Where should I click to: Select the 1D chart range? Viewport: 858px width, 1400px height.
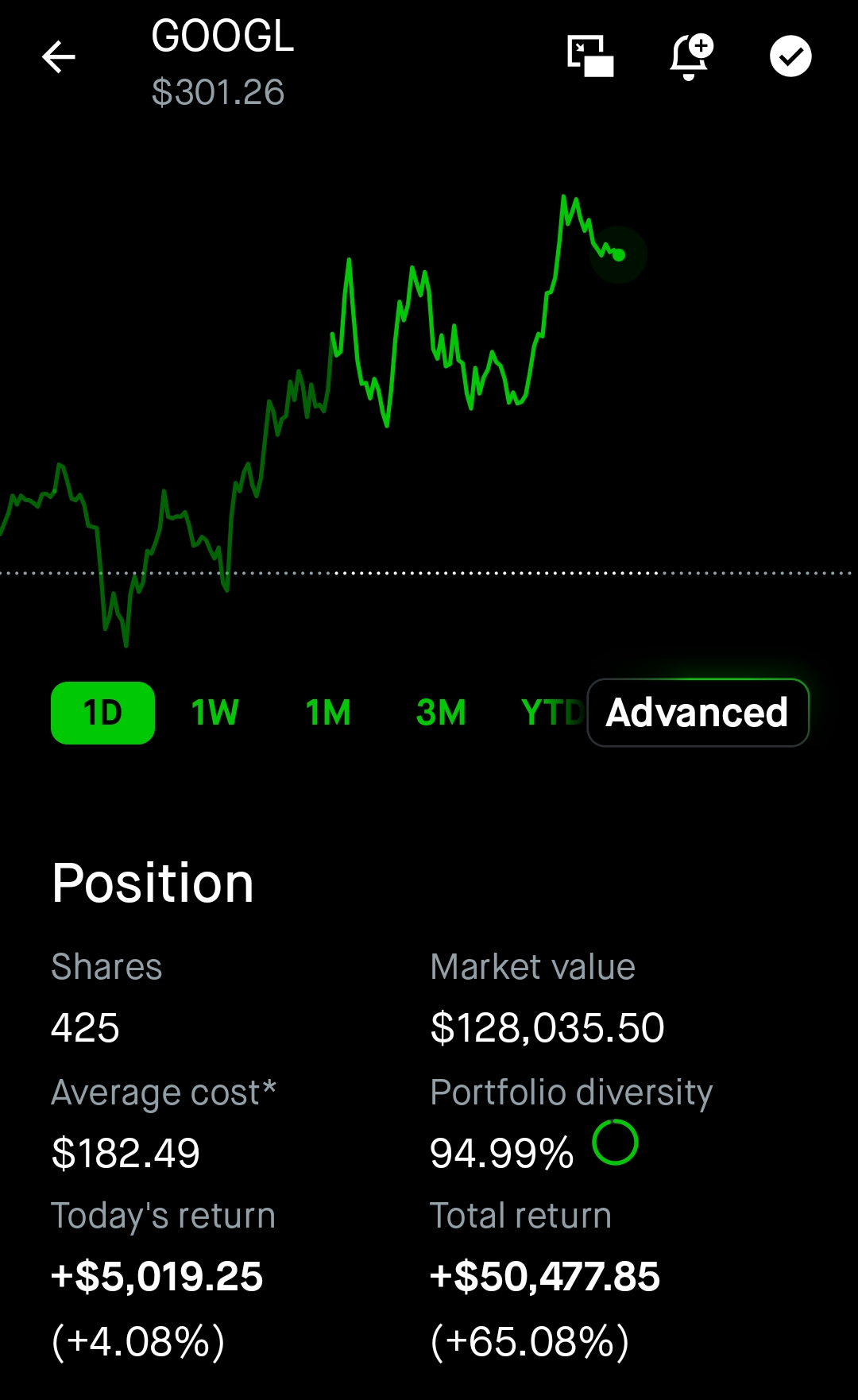(102, 713)
